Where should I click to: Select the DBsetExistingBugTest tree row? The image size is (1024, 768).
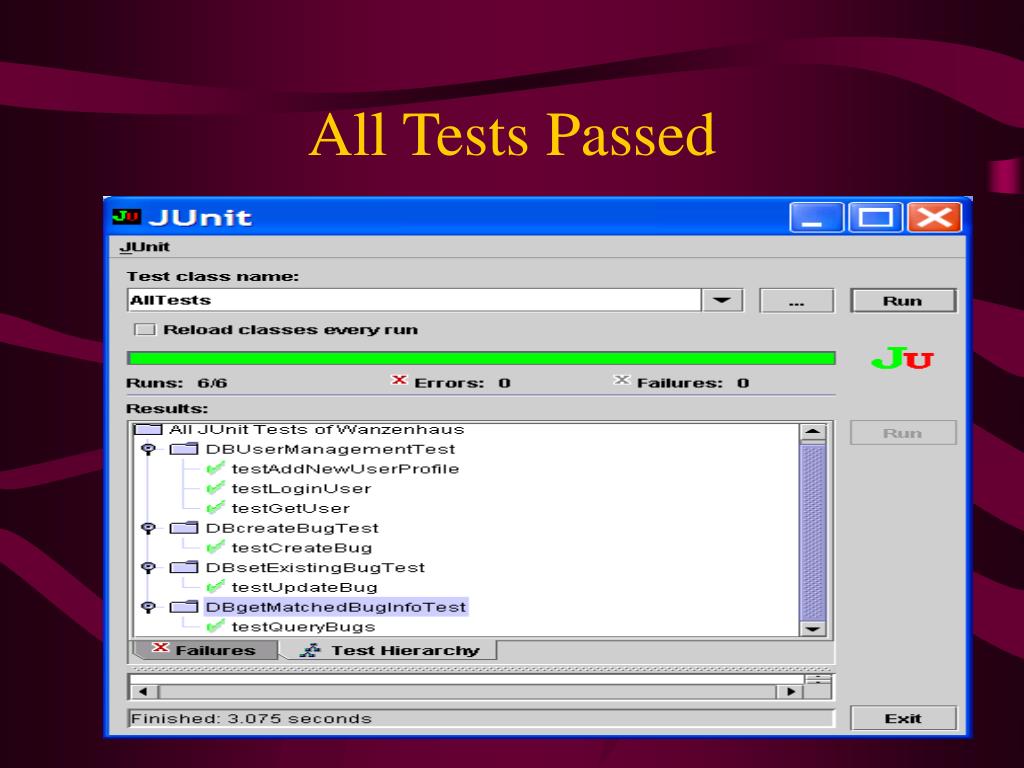point(315,567)
